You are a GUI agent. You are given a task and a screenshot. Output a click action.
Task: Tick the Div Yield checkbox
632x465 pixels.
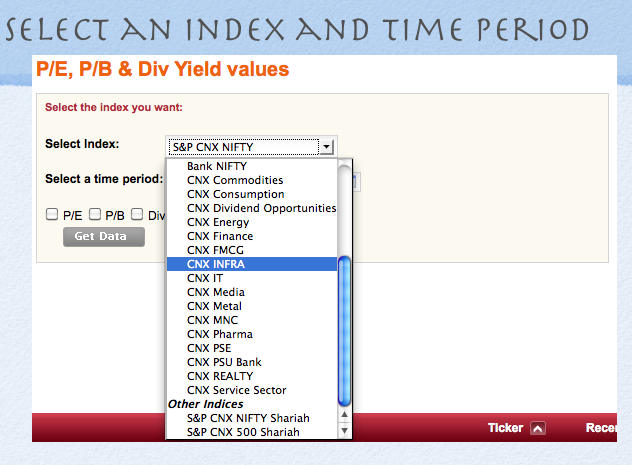(x=137, y=214)
